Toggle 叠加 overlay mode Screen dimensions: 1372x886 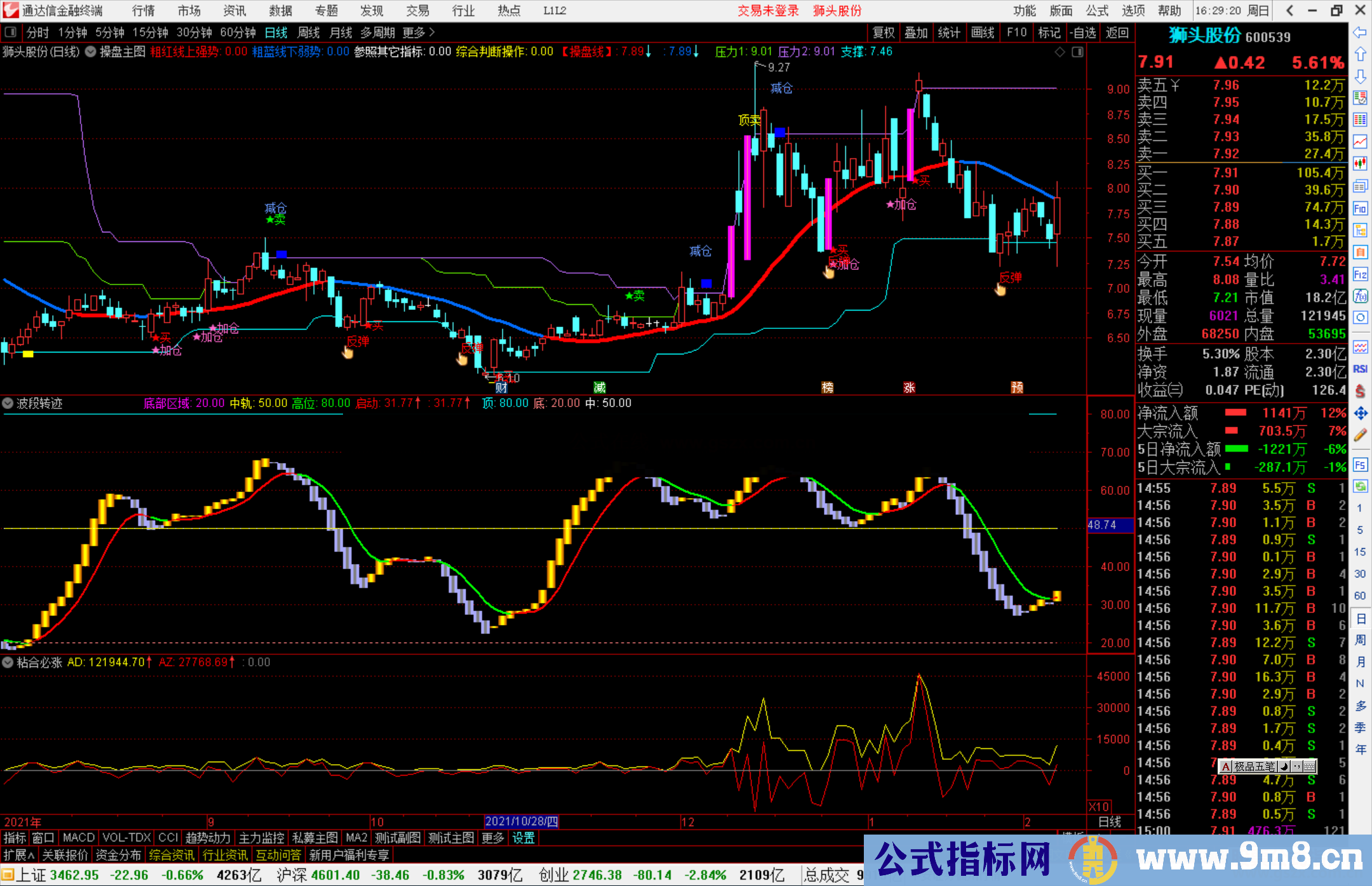917,32
